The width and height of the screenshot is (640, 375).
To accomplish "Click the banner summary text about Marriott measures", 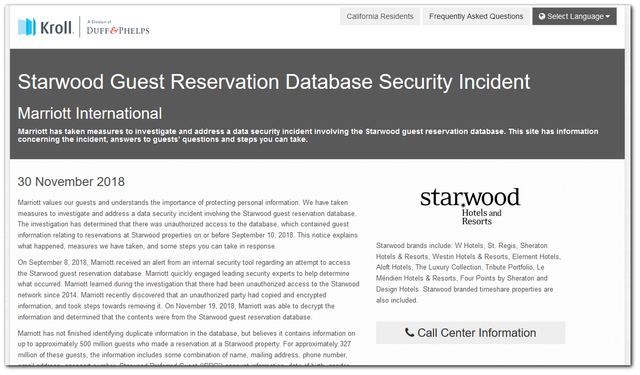I will click(x=308, y=135).
